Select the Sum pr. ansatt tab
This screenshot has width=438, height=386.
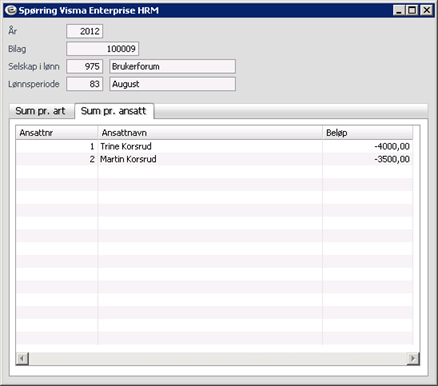[x=114, y=111]
